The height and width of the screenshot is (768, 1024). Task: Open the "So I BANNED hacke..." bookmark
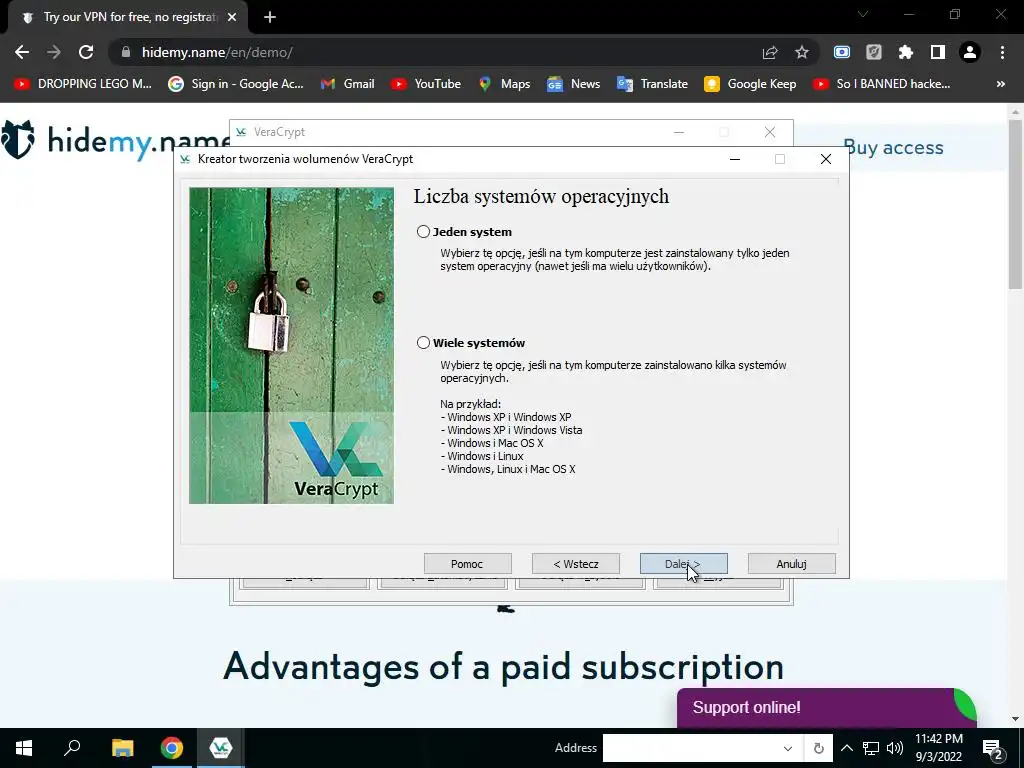pyautogui.click(x=882, y=84)
